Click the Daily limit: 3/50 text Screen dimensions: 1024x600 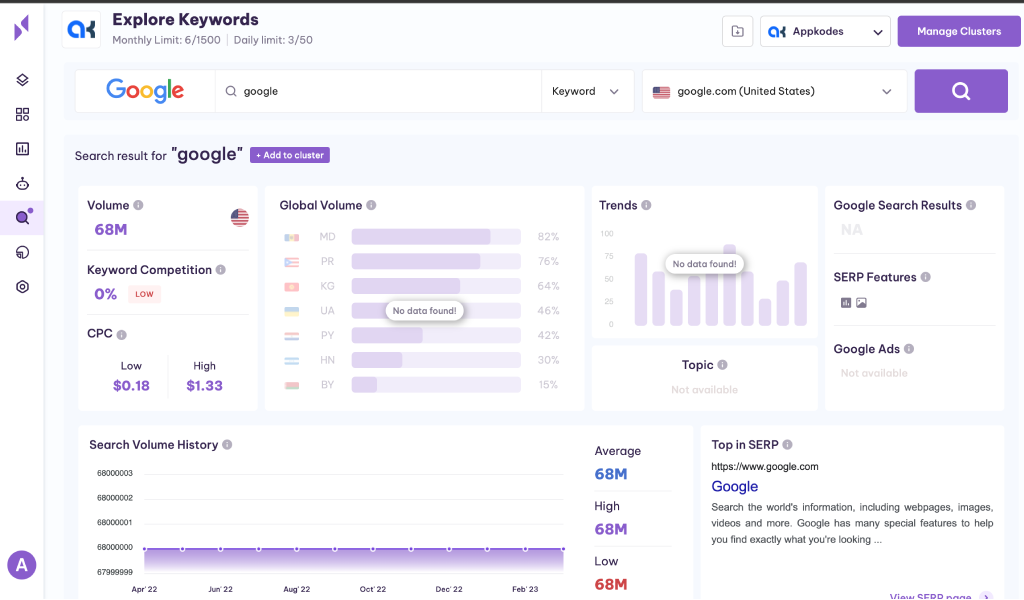pos(273,40)
